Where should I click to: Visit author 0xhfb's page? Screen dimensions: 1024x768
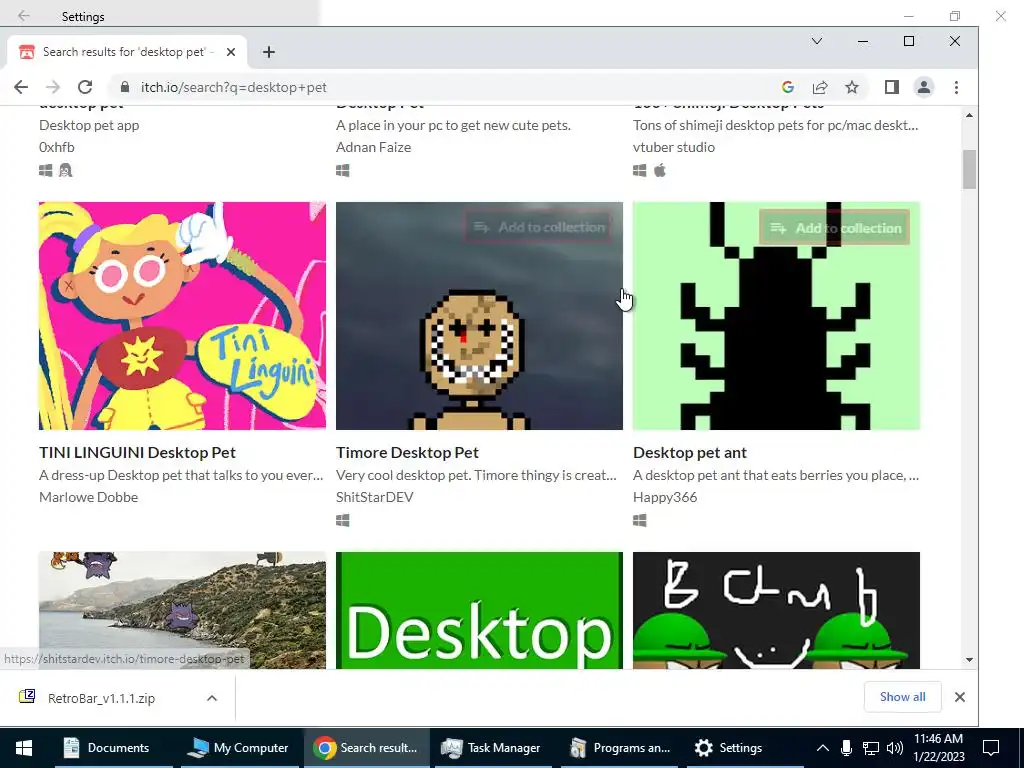tap(57, 147)
